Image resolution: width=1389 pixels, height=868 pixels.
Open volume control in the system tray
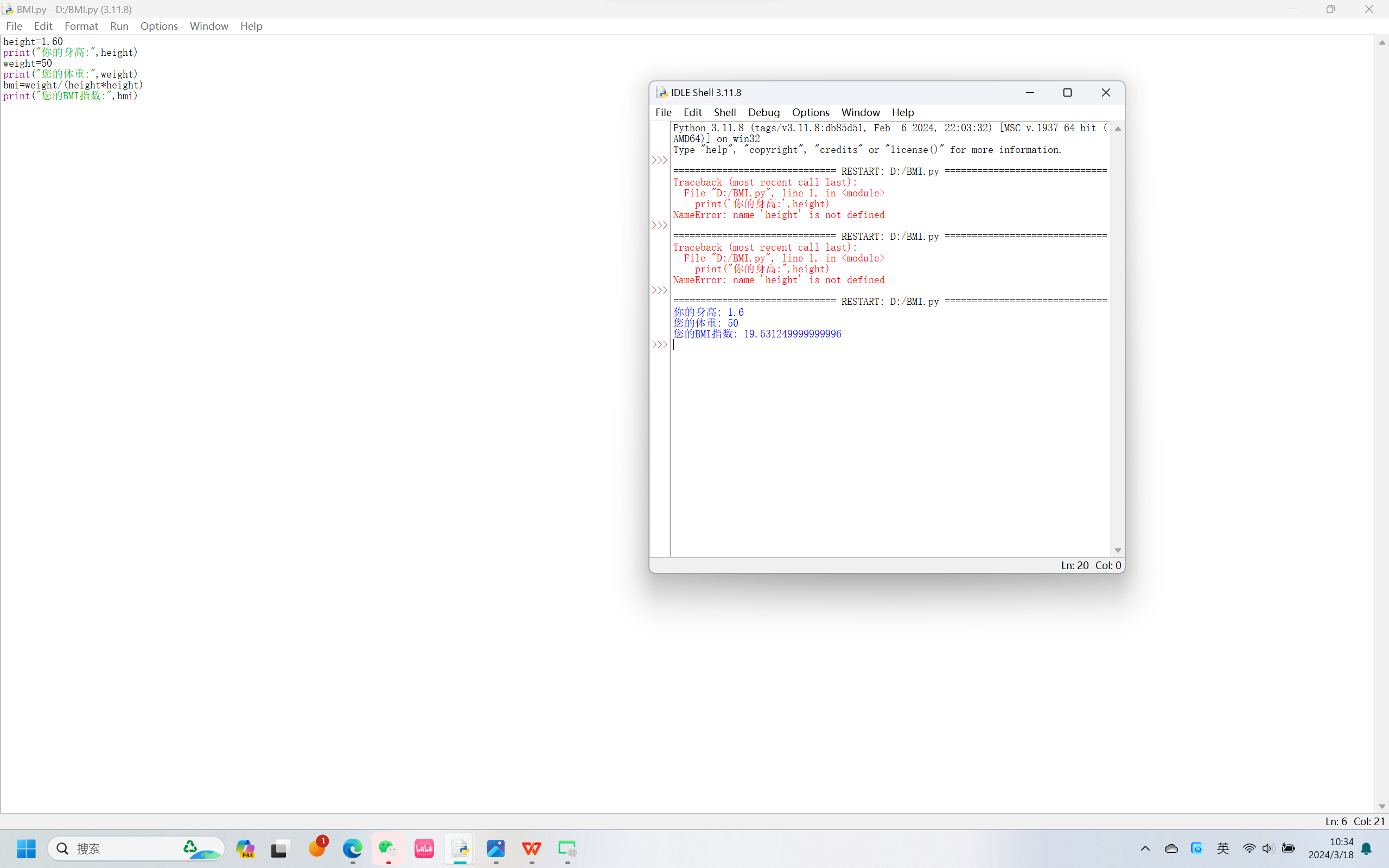[x=1268, y=848]
